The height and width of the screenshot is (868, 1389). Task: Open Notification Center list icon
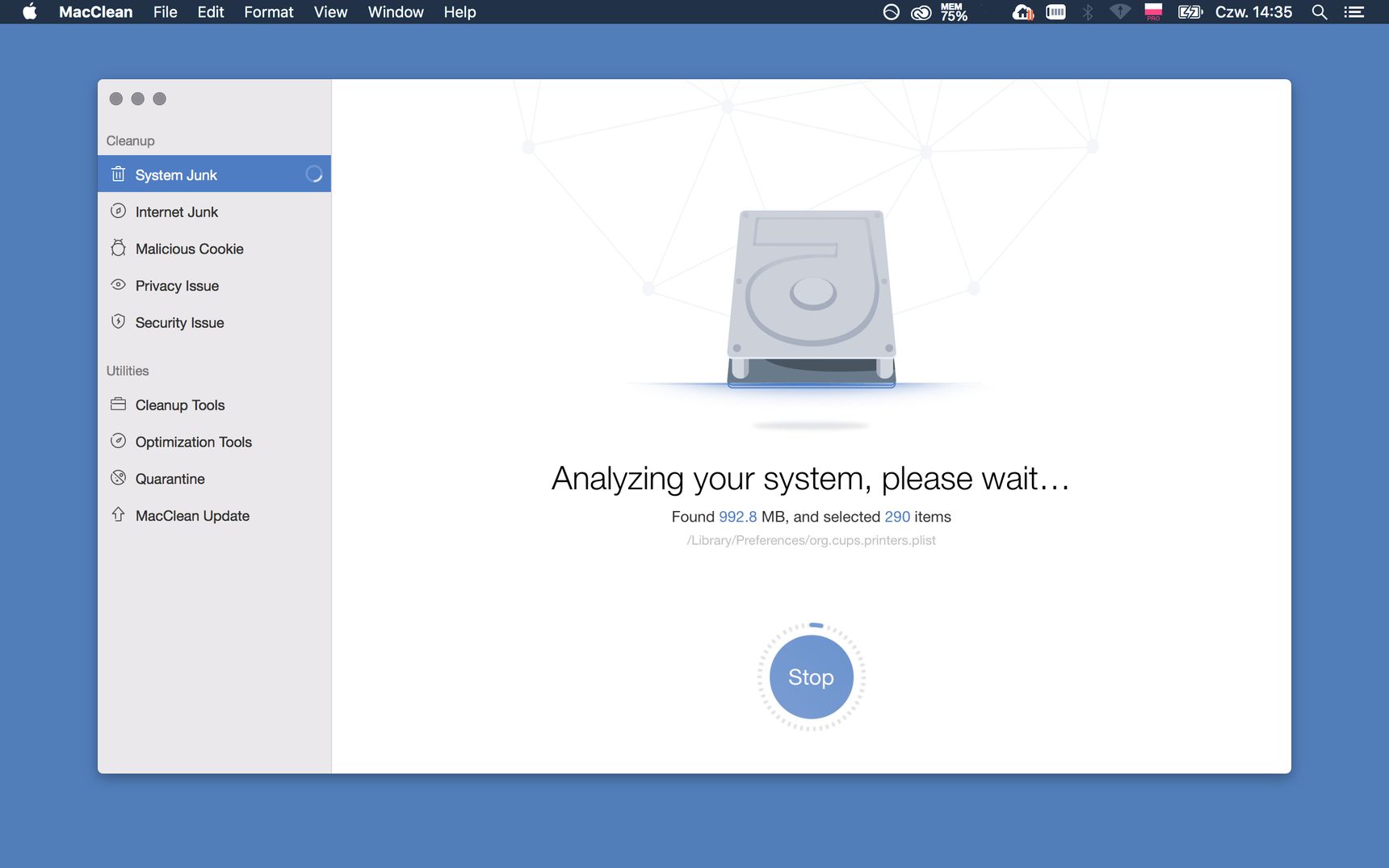(1354, 11)
